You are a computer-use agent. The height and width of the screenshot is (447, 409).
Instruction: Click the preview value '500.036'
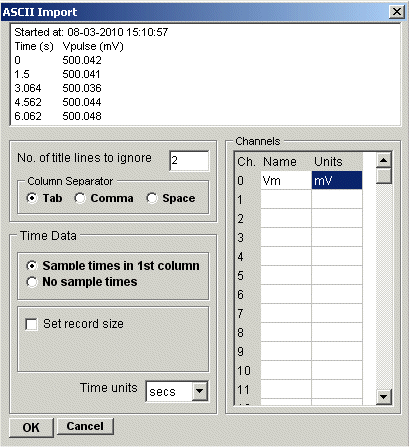point(82,88)
